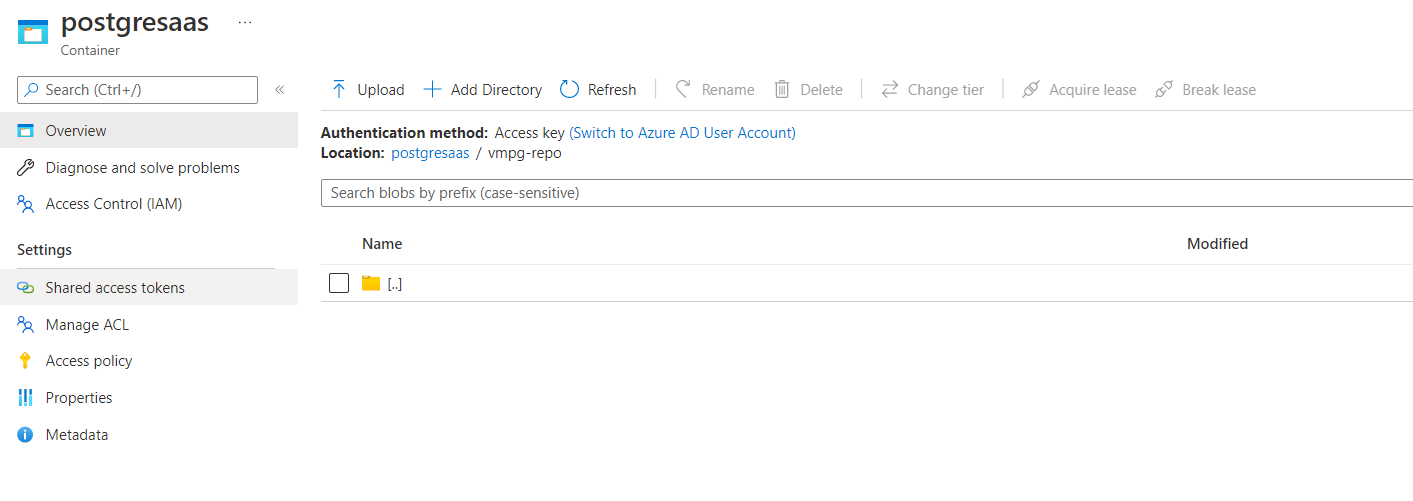Focus the Search blobs by prefix field
This screenshot has height=501, width=1413.
867,193
